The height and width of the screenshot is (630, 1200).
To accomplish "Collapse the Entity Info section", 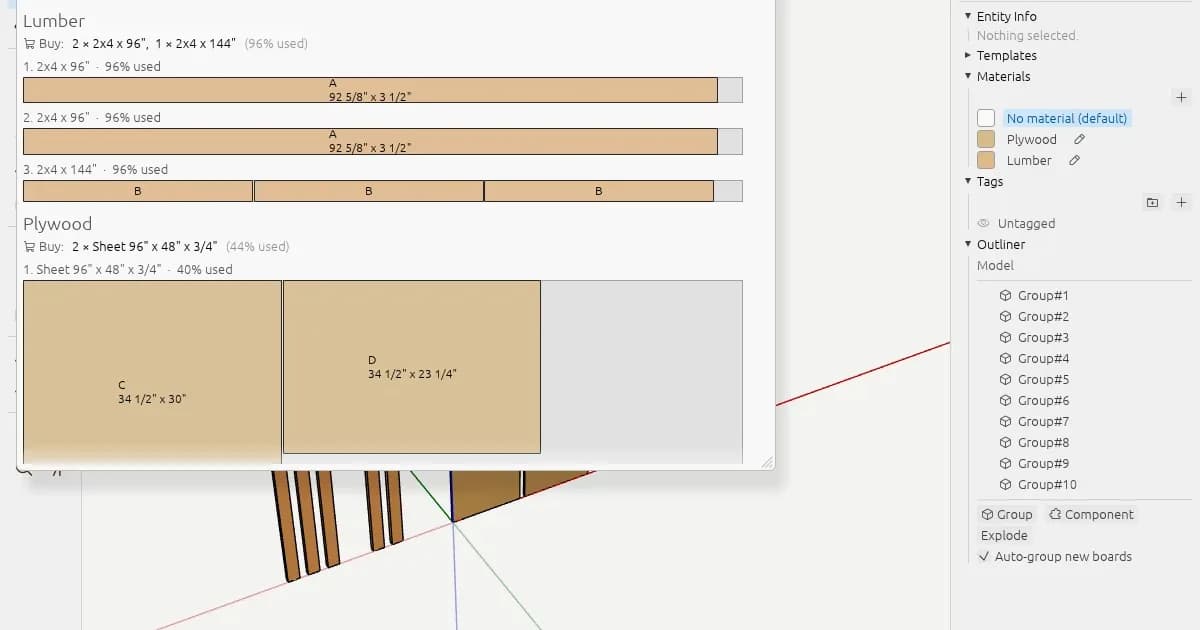I will (968, 16).
